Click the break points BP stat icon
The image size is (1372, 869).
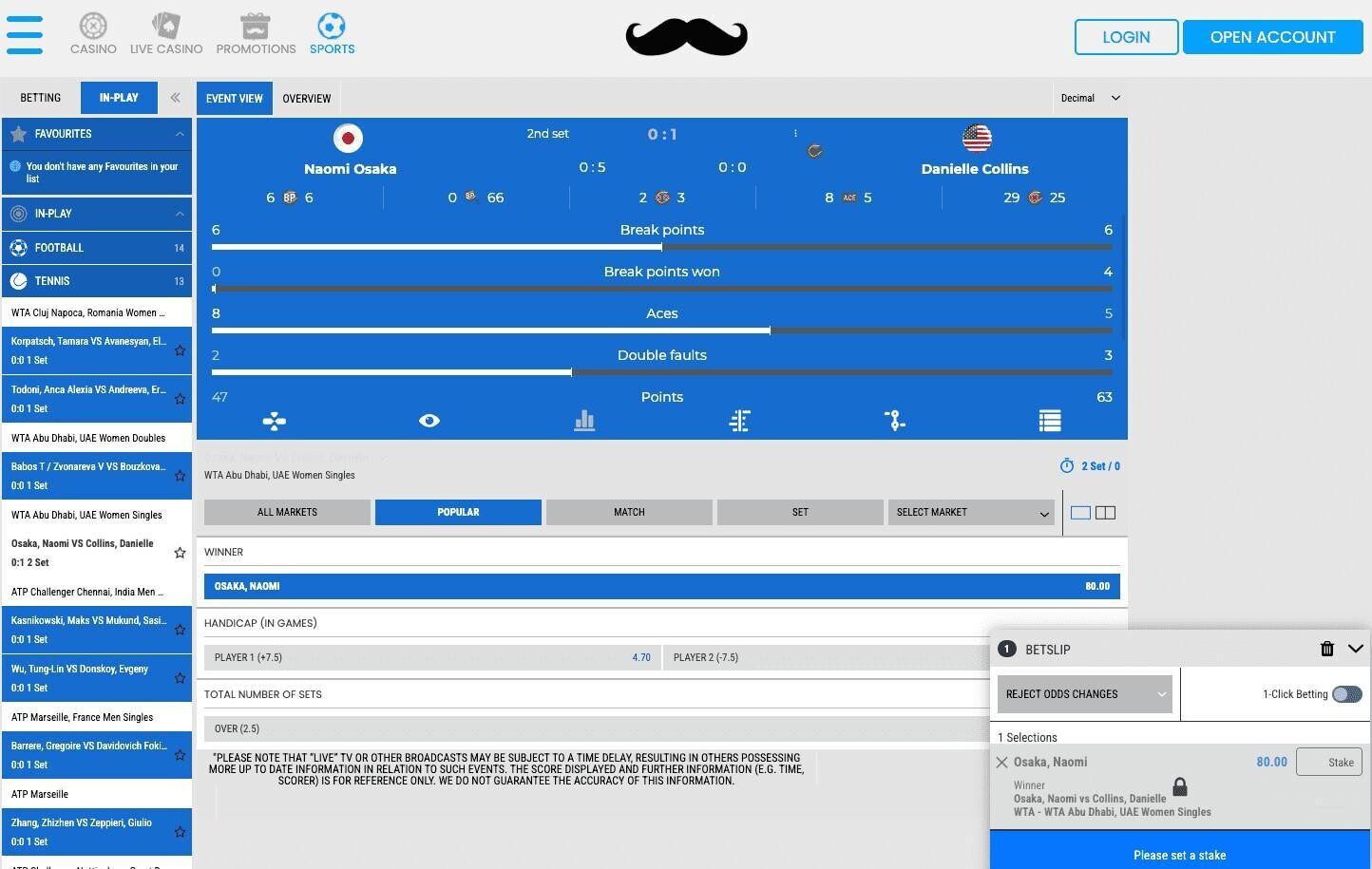tap(290, 198)
